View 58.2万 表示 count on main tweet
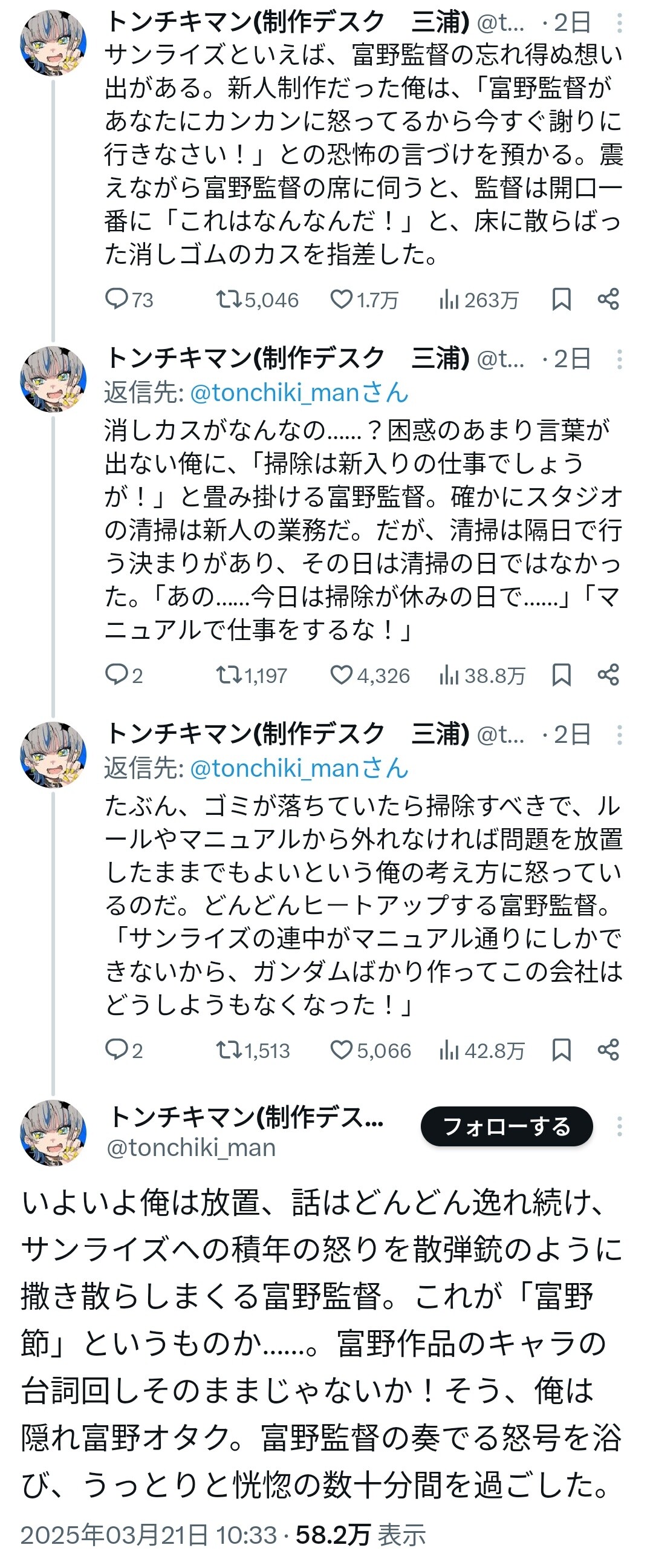This screenshot has width=653, height=1568. (x=360, y=1535)
